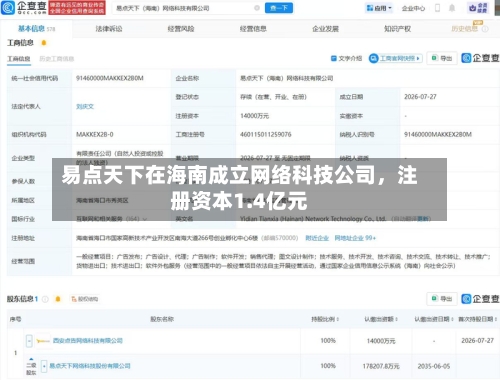Open 同地址企业 99+ link

point(355,238)
